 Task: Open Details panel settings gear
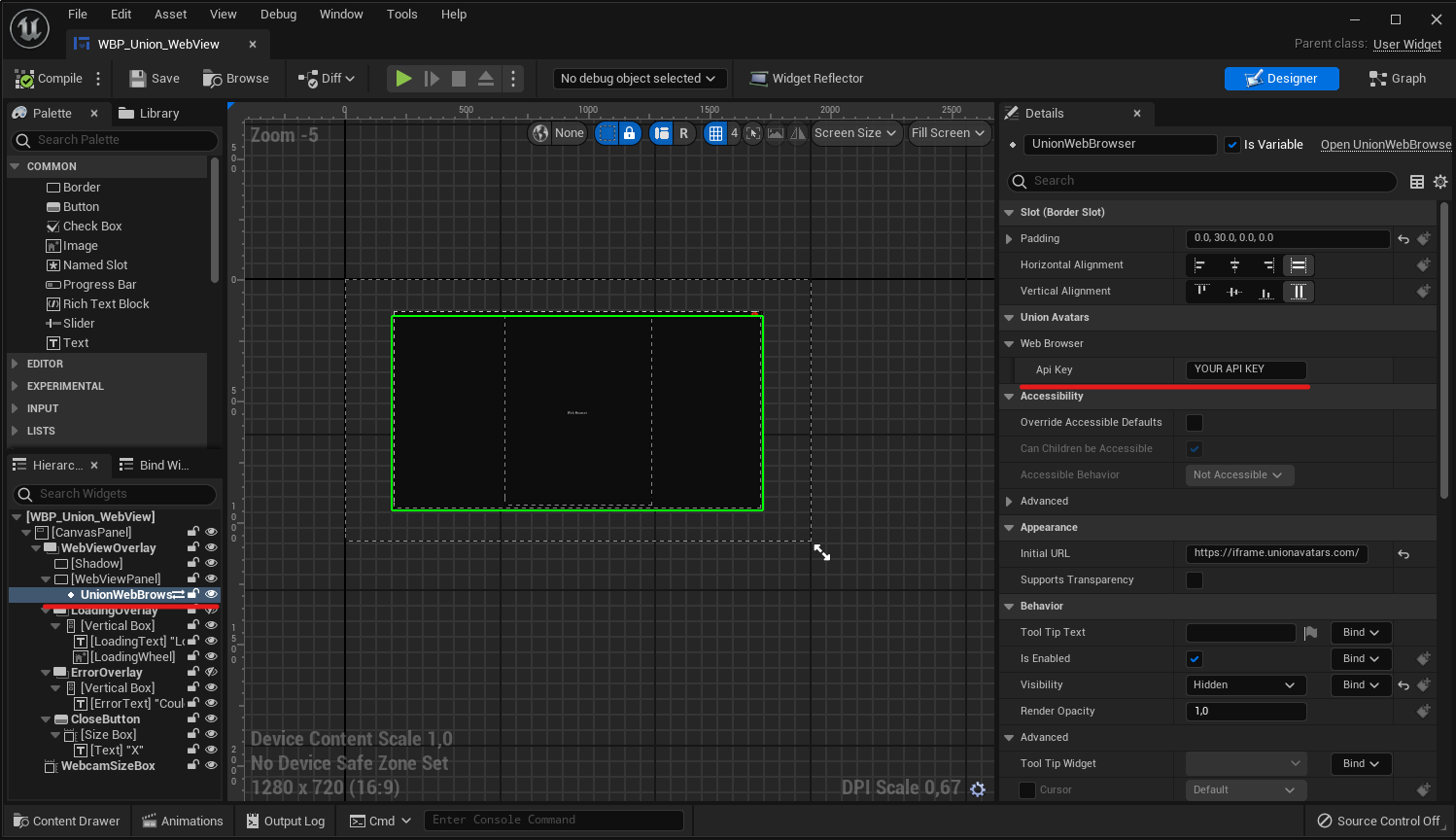point(1440,182)
